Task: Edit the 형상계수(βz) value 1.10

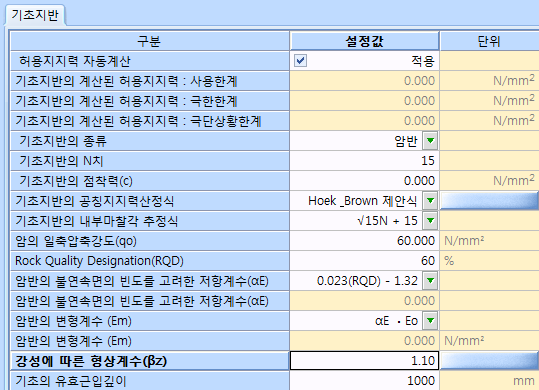Action: click(364, 360)
